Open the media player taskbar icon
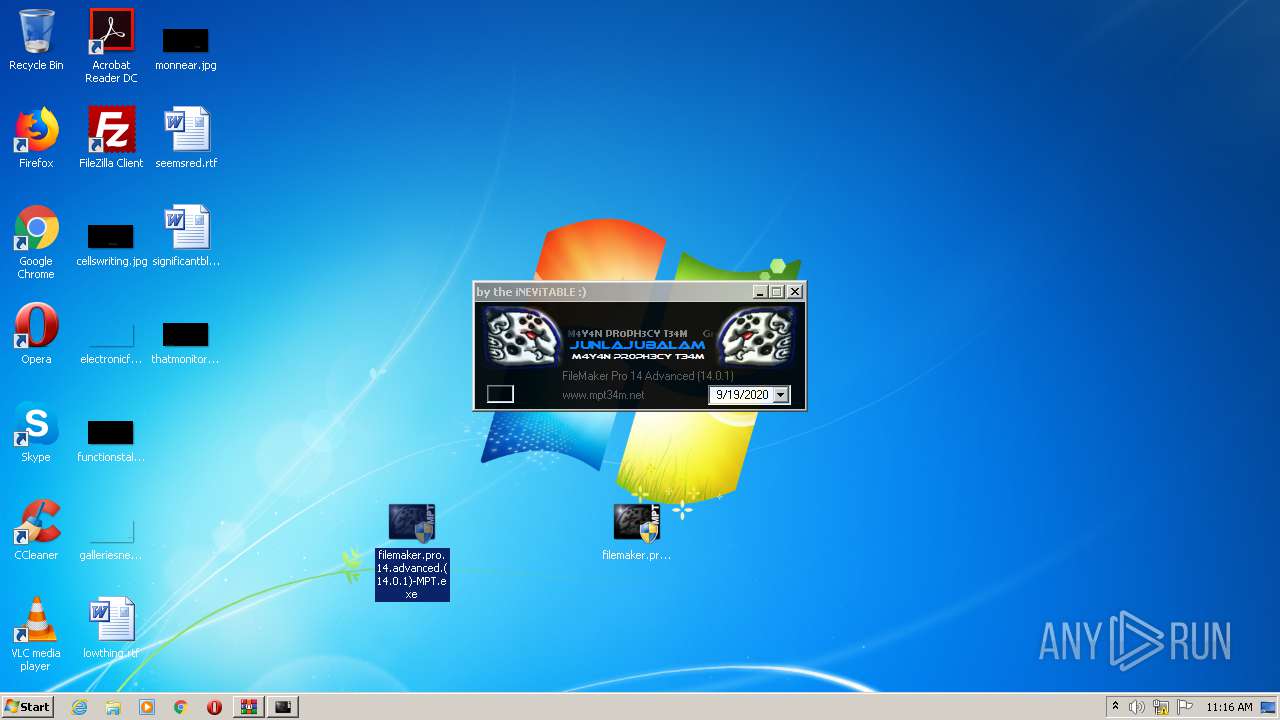 [147, 707]
